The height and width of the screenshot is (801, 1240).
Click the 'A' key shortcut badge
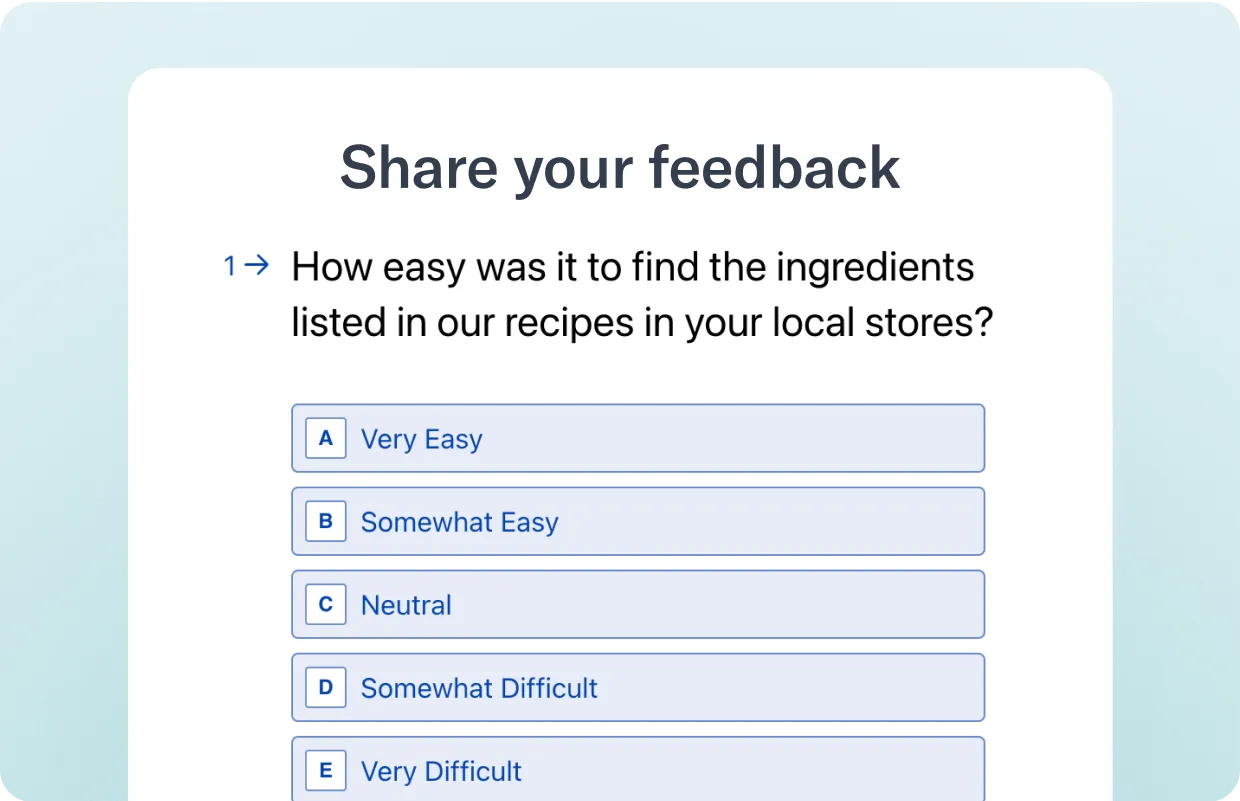(x=325, y=438)
